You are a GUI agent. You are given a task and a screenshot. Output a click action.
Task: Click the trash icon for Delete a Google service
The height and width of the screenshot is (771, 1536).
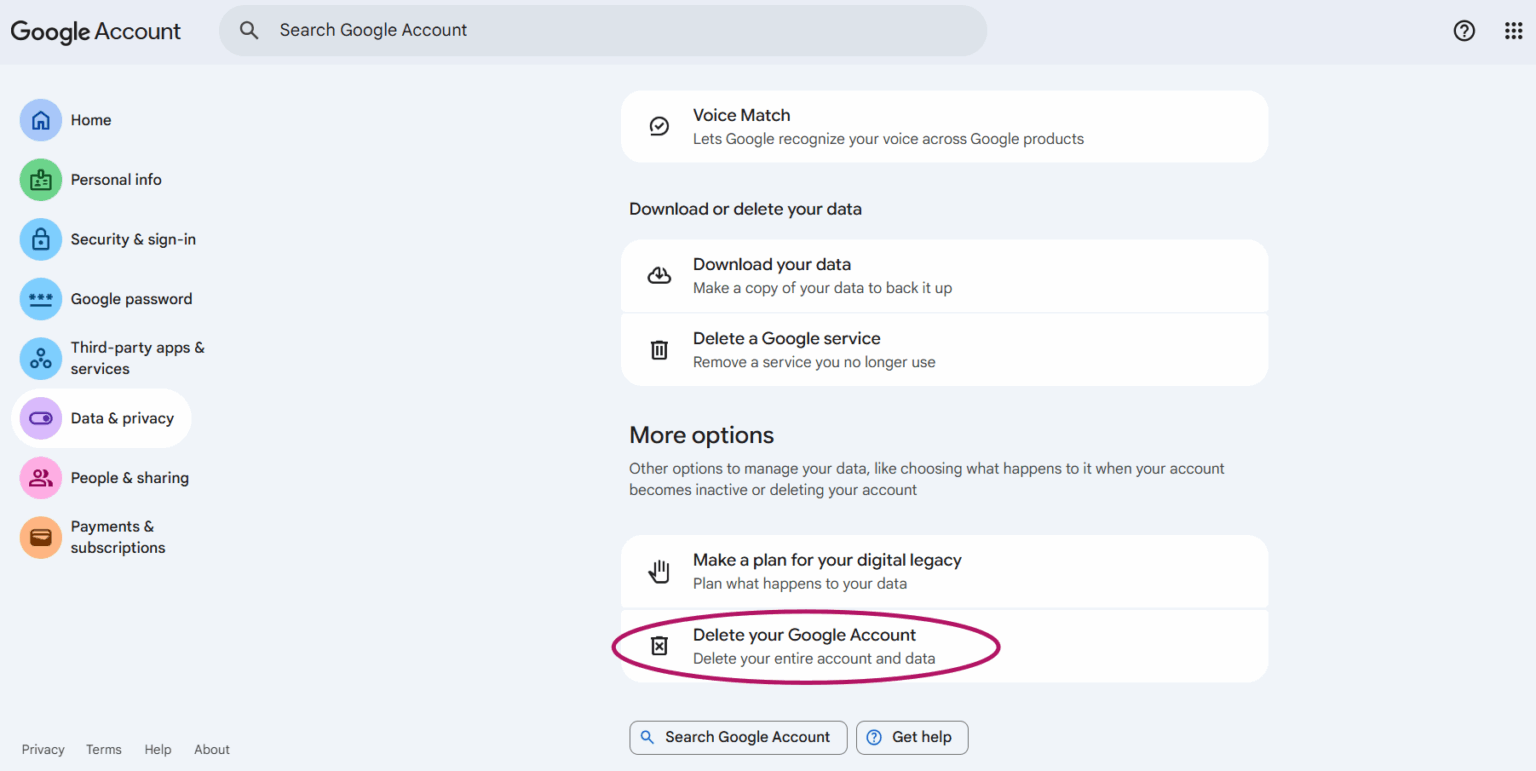click(x=659, y=350)
